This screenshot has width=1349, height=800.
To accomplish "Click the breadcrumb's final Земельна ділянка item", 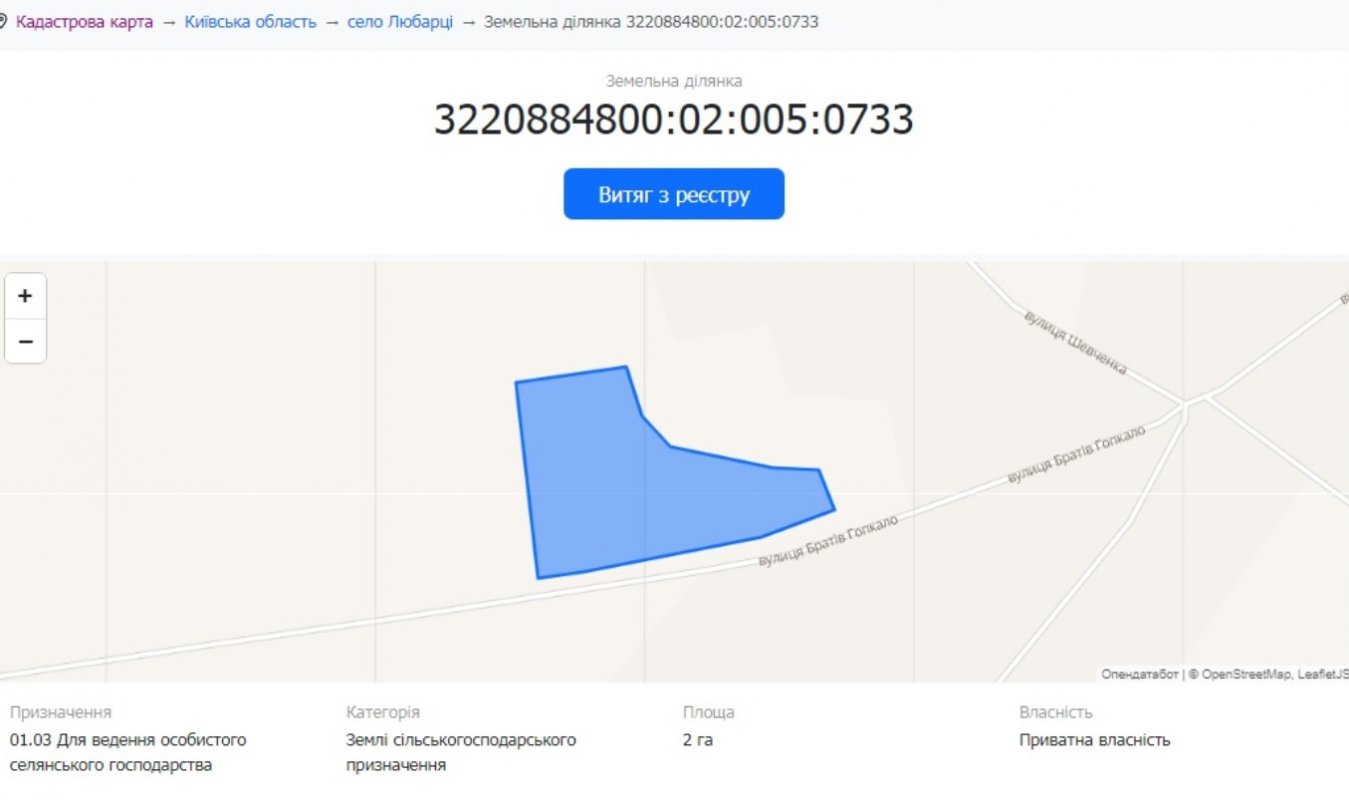I will pyautogui.click(x=651, y=21).
